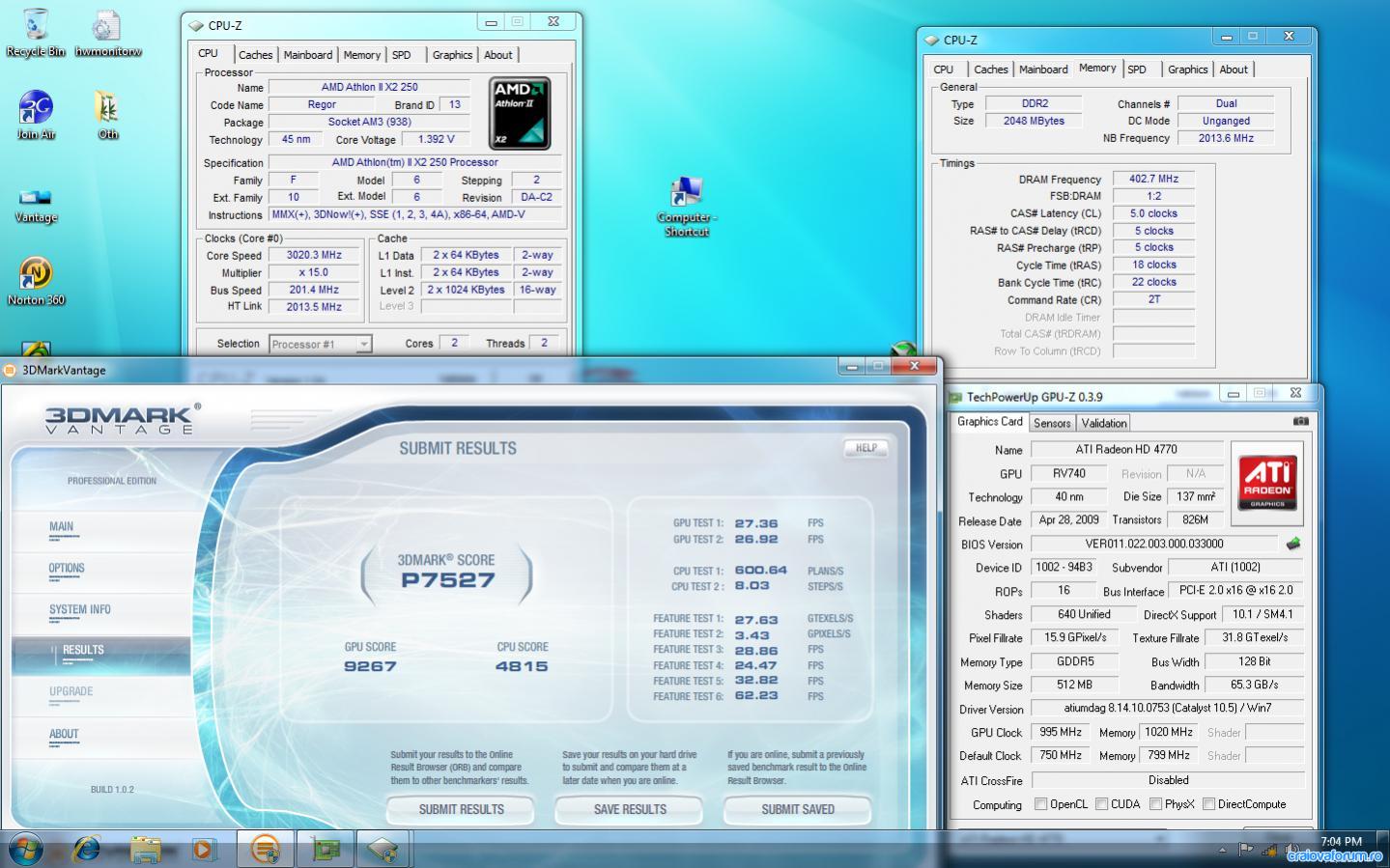Open About tab in right CPU-Z window
The width and height of the screenshot is (1390, 868).
[x=1234, y=70]
